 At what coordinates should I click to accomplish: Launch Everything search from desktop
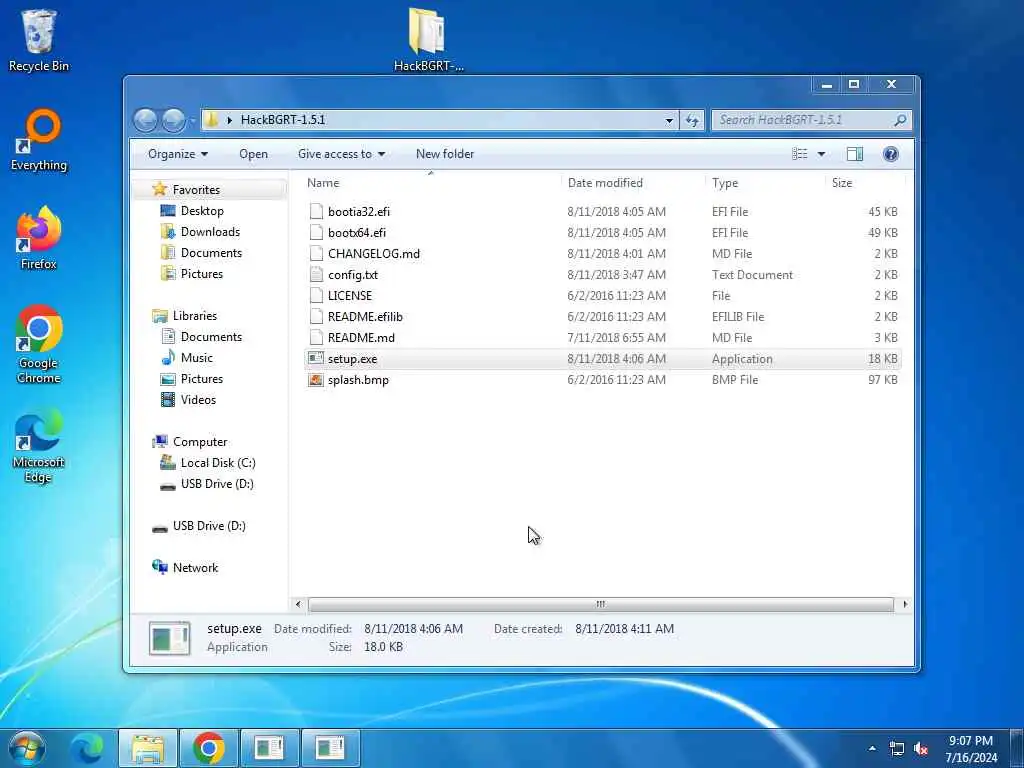pos(39,139)
